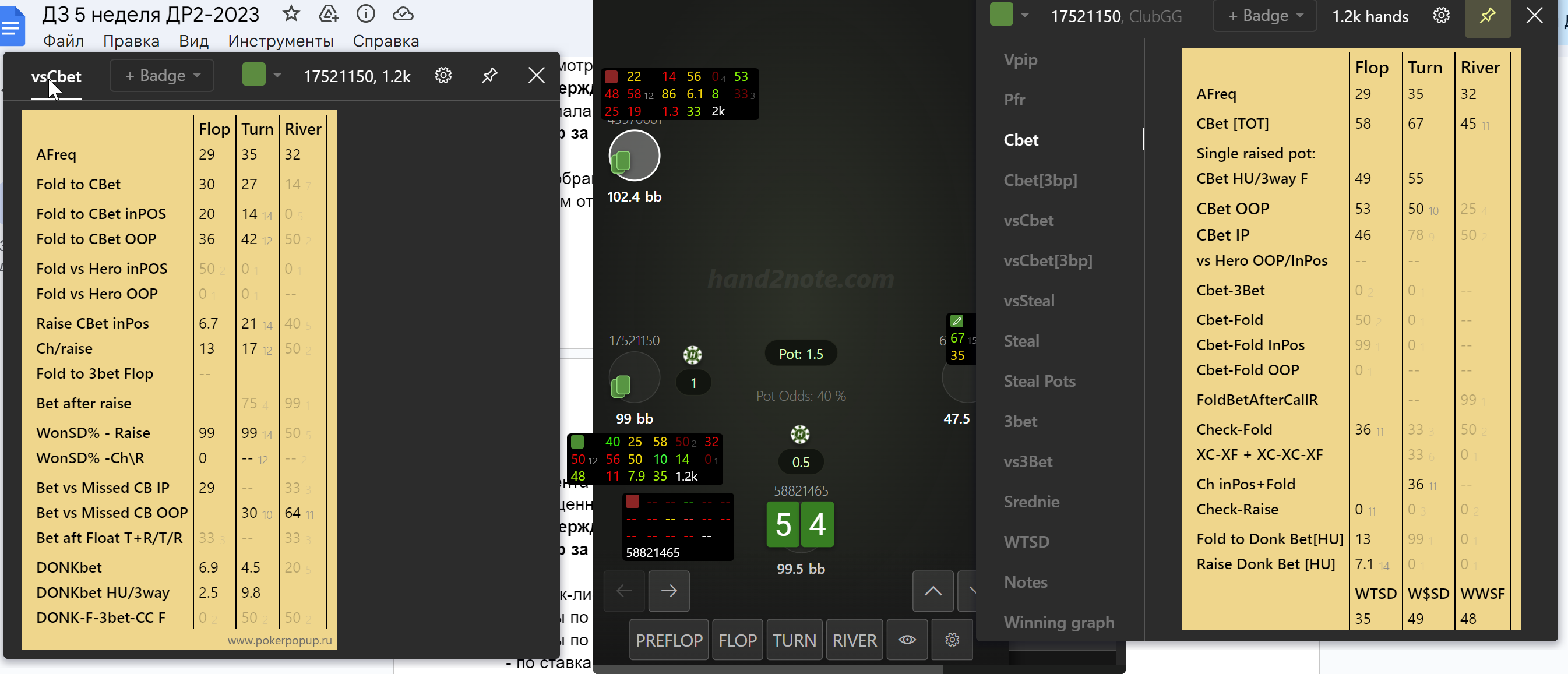1568x674 pixels.
Task: Jump to FLOP street
Action: pyautogui.click(x=737, y=640)
